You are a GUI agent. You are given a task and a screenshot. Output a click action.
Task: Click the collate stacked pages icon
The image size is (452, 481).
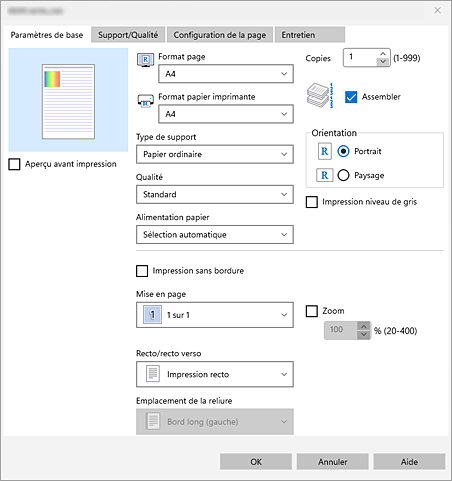tap(320, 96)
